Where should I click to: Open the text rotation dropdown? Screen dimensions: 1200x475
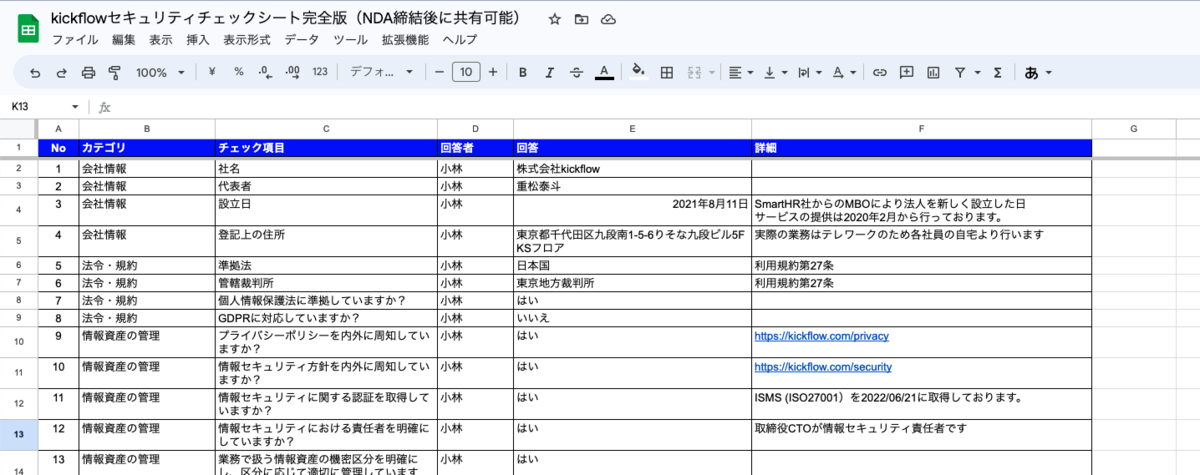tap(844, 72)
